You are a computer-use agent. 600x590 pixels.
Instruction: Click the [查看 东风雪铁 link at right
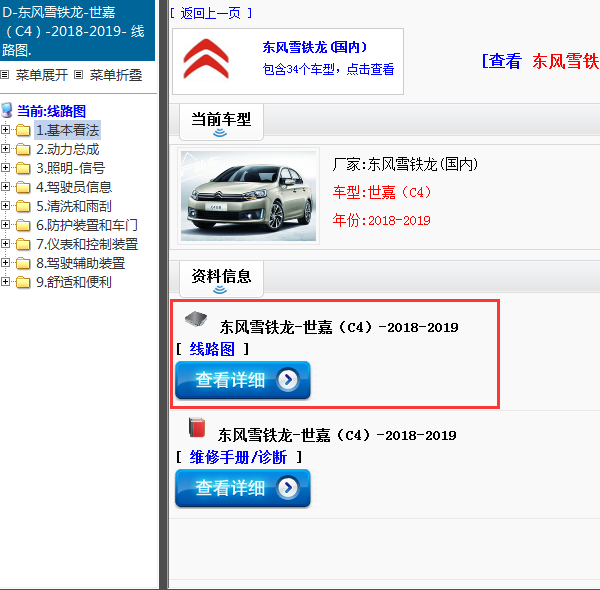540,61
